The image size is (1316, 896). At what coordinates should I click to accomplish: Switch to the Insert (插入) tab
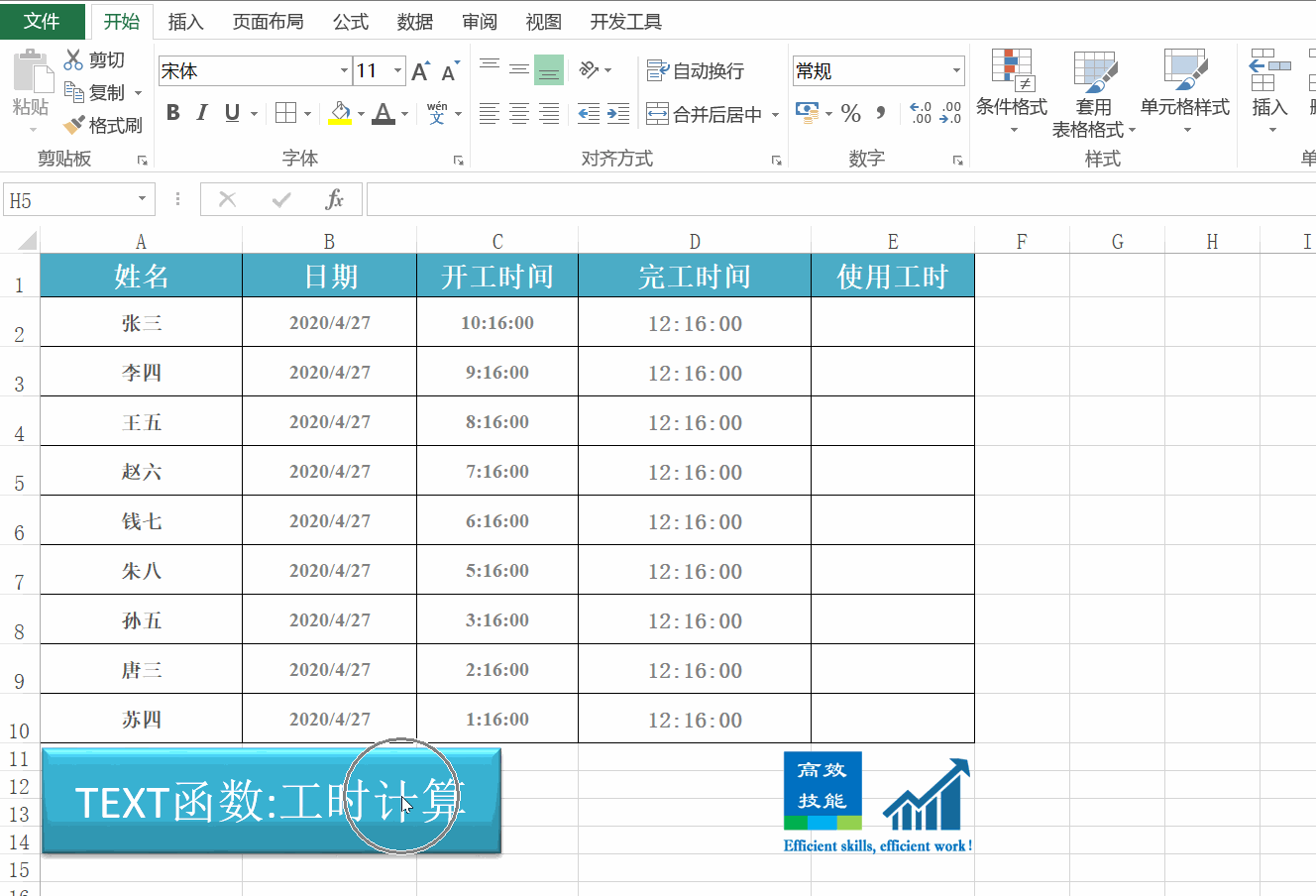tap(186, 22)
